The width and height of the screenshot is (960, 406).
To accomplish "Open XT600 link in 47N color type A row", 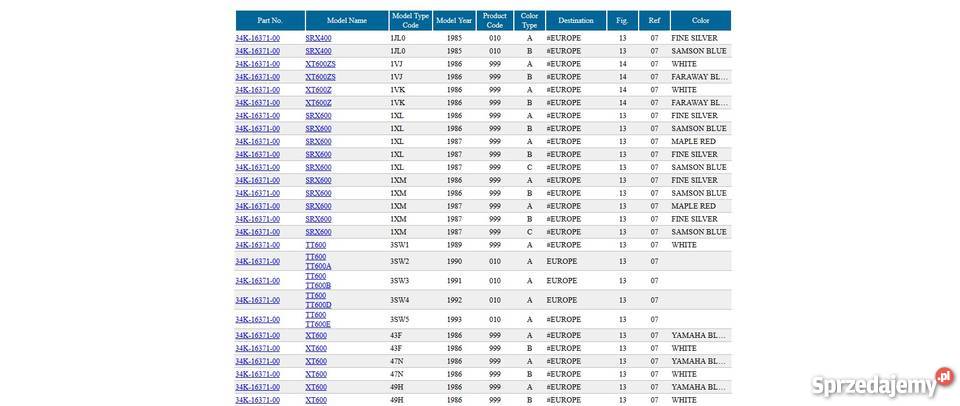I will point(316,361).
